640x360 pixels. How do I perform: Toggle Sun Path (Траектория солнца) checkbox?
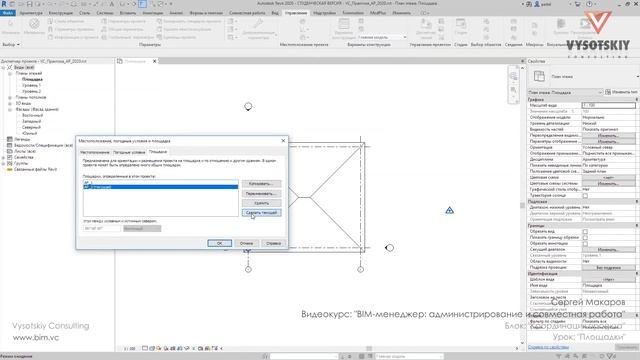pyautogui.click(x=585, y=196)
